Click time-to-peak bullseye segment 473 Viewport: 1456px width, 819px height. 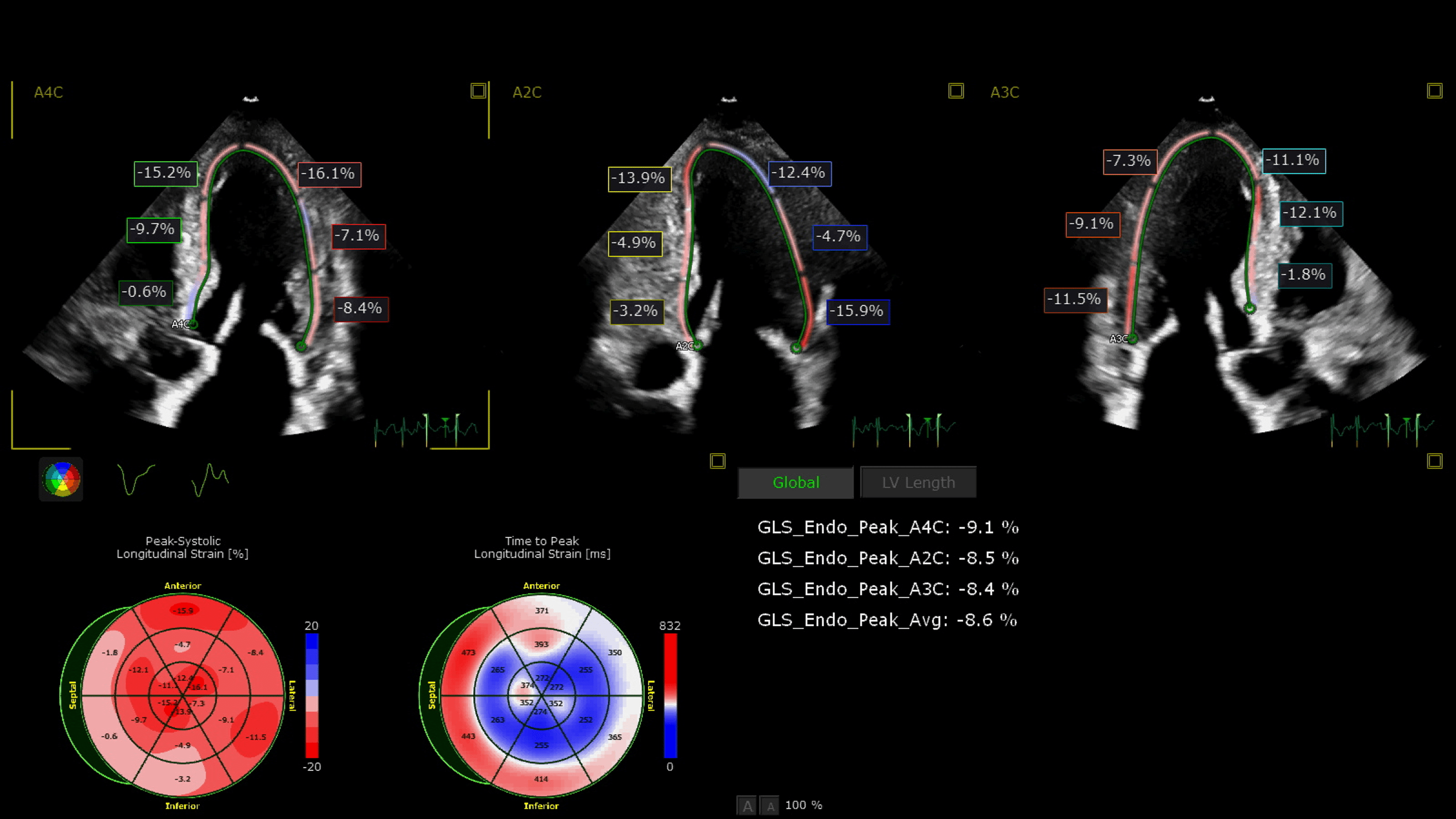468,653
